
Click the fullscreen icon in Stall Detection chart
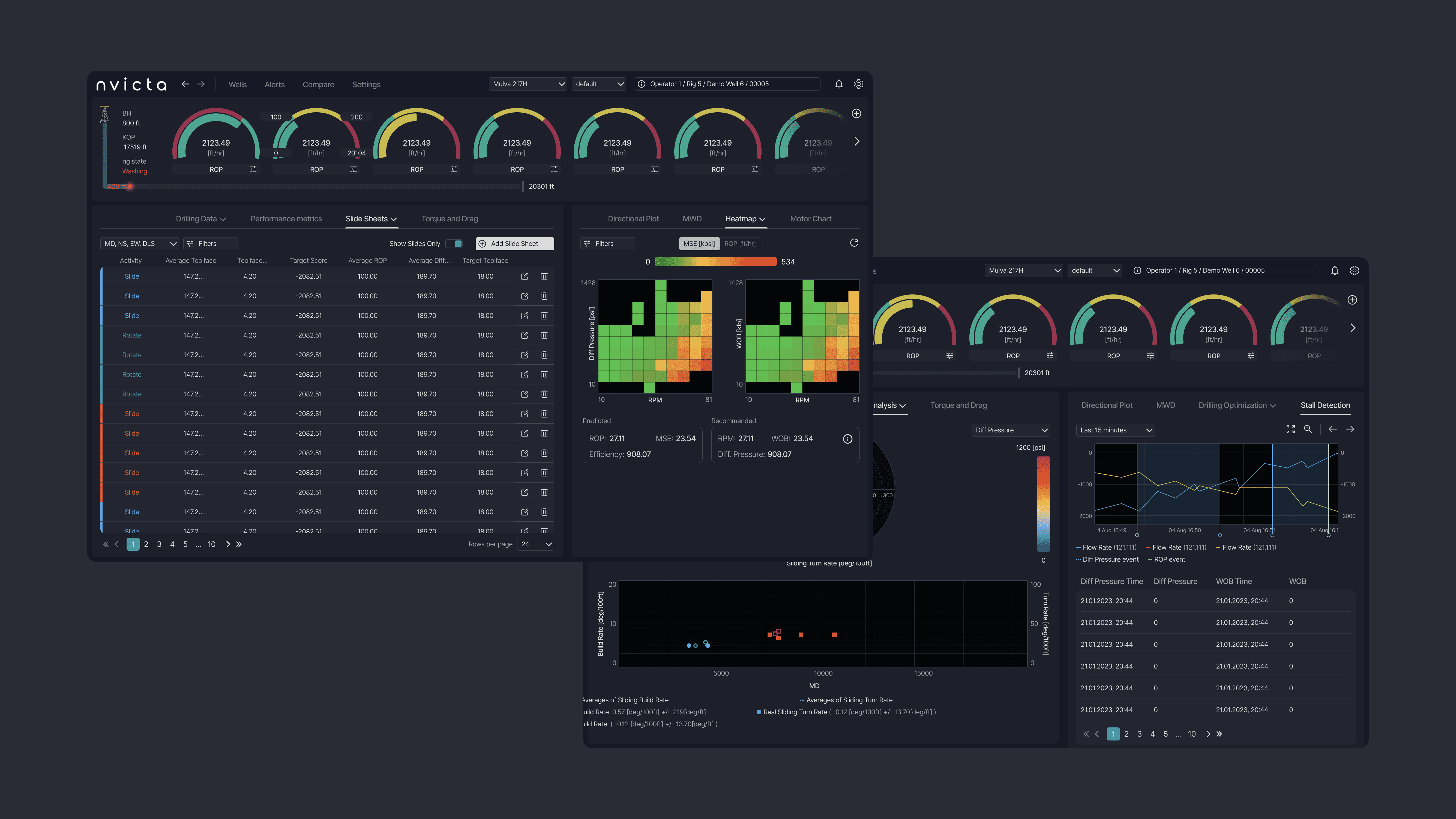tap(1290, 430)
